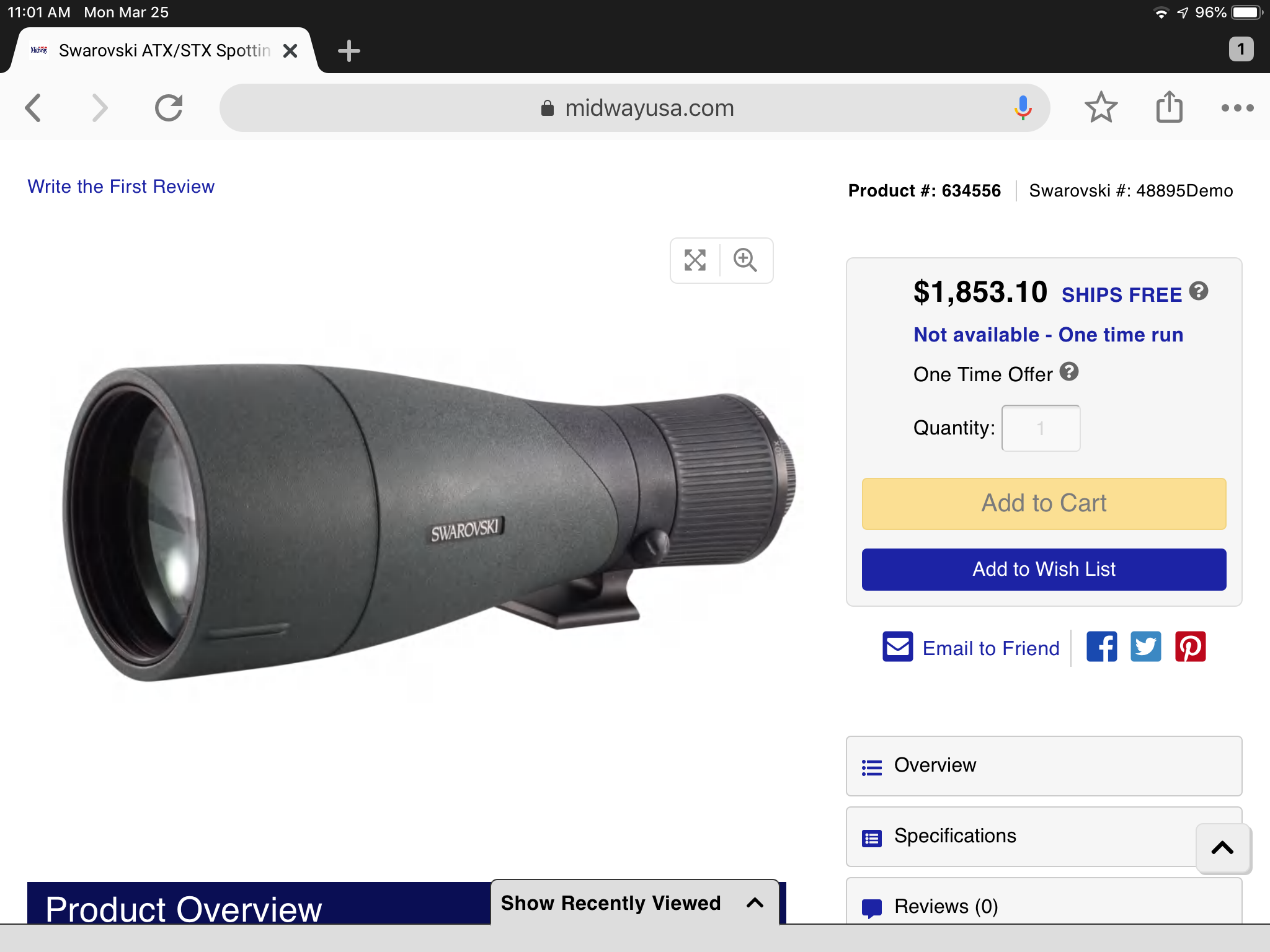1270x952 pixels.
Task: Open a new tab with the plus icon
Action: click(349, 51)
